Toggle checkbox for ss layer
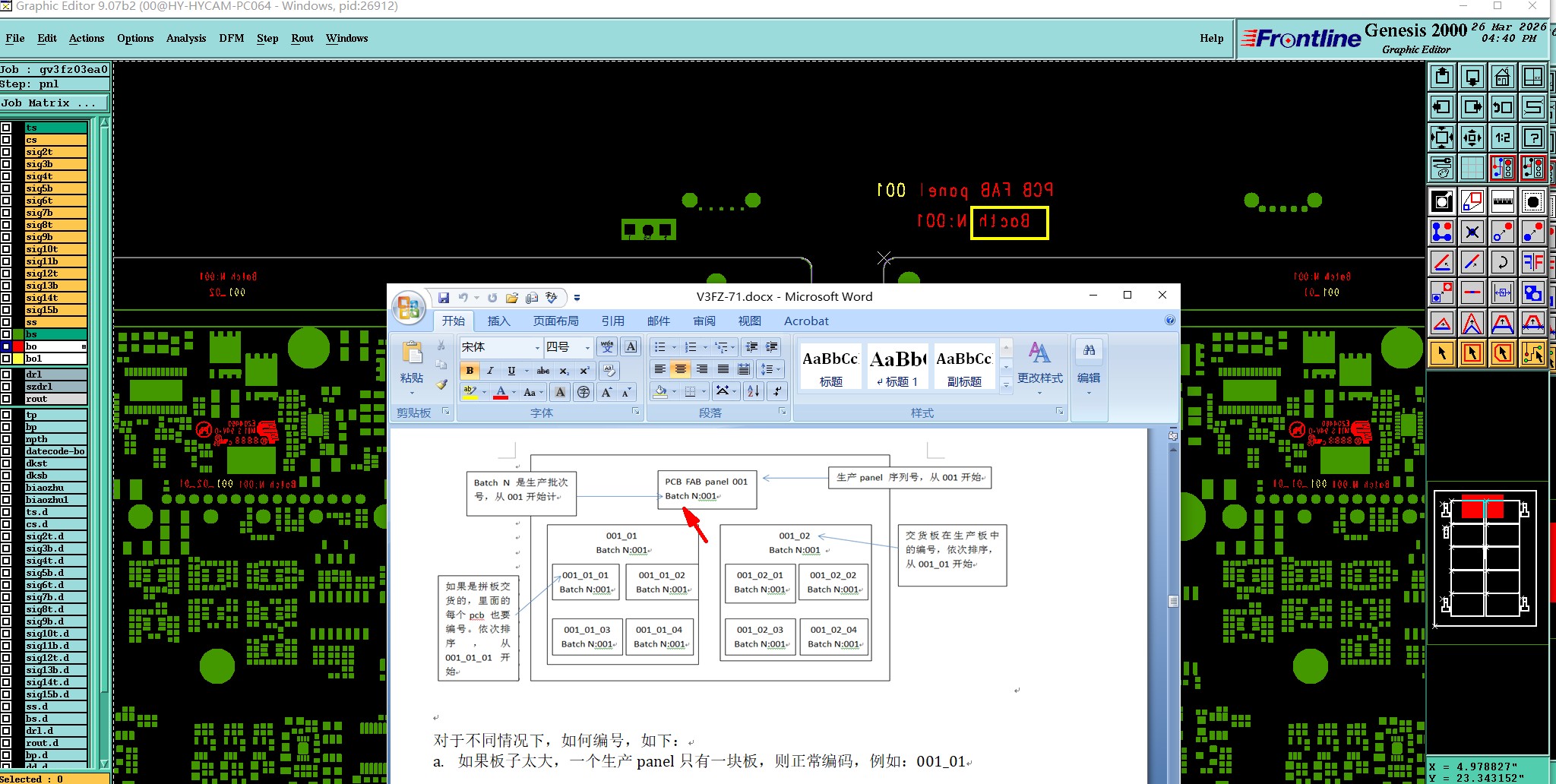This screenshot has height=784, width=1556. [x=6, y=322]
